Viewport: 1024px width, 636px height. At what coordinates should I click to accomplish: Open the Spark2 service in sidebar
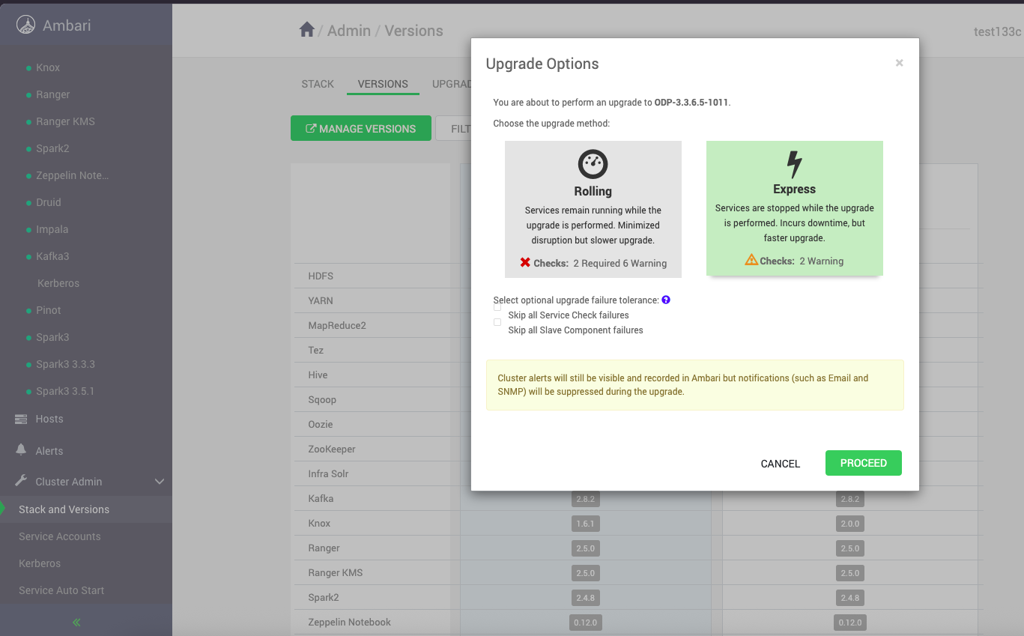click(x=52, y=148)
